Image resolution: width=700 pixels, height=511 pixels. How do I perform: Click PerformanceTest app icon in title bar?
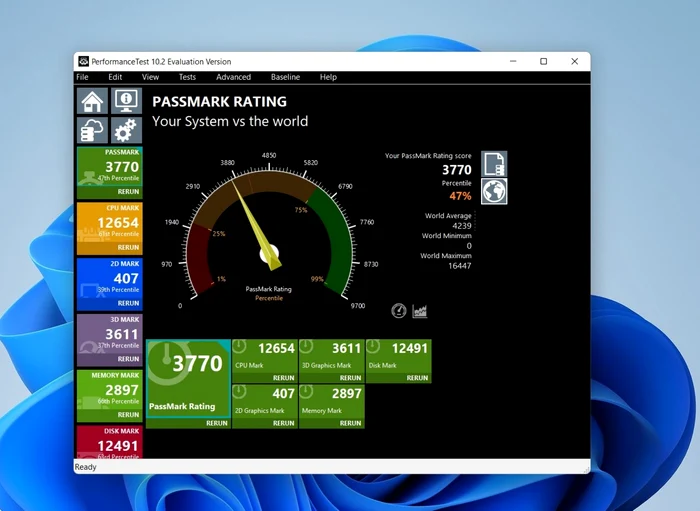pos(83,61)
